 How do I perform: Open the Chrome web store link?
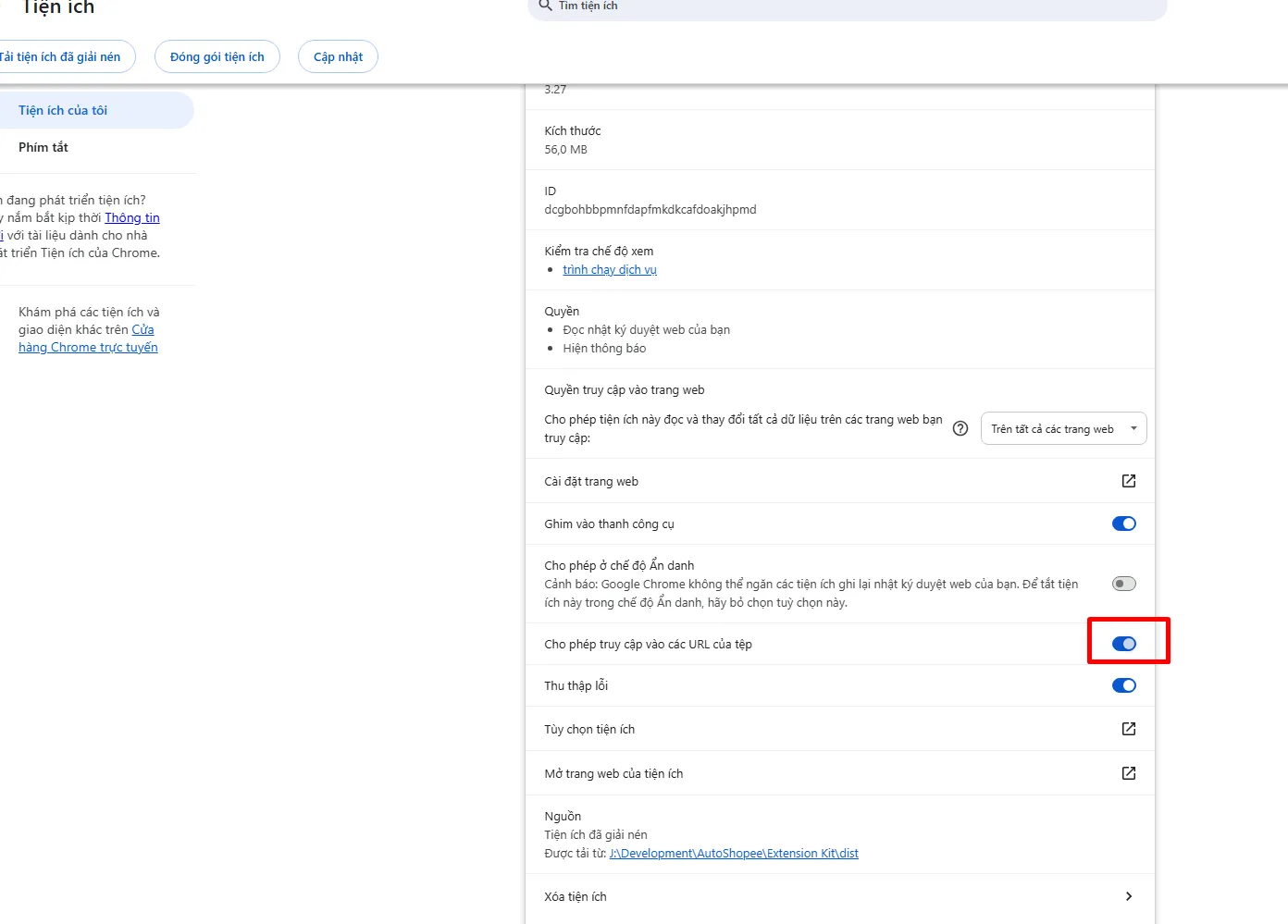tap(88, 339)
